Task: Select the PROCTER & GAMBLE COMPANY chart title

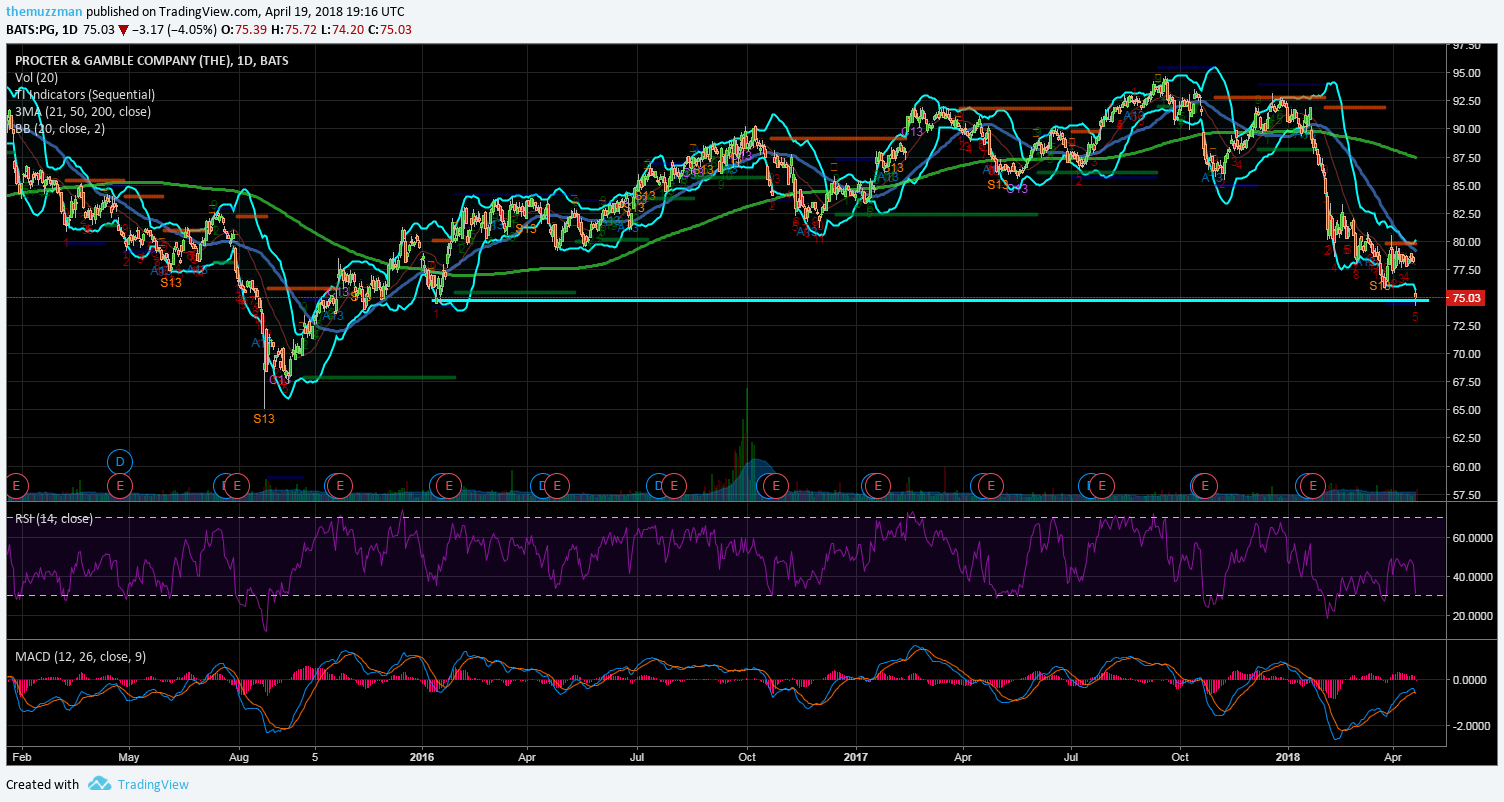Action: tap(151, 60)
